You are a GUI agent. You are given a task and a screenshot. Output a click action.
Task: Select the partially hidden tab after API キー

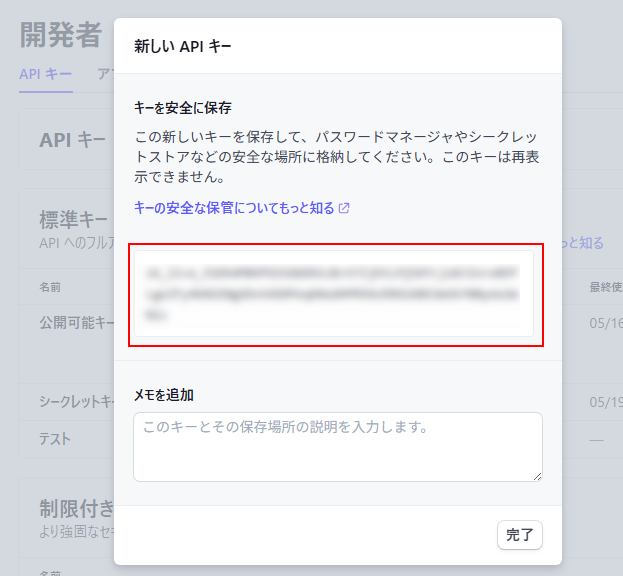104,74
